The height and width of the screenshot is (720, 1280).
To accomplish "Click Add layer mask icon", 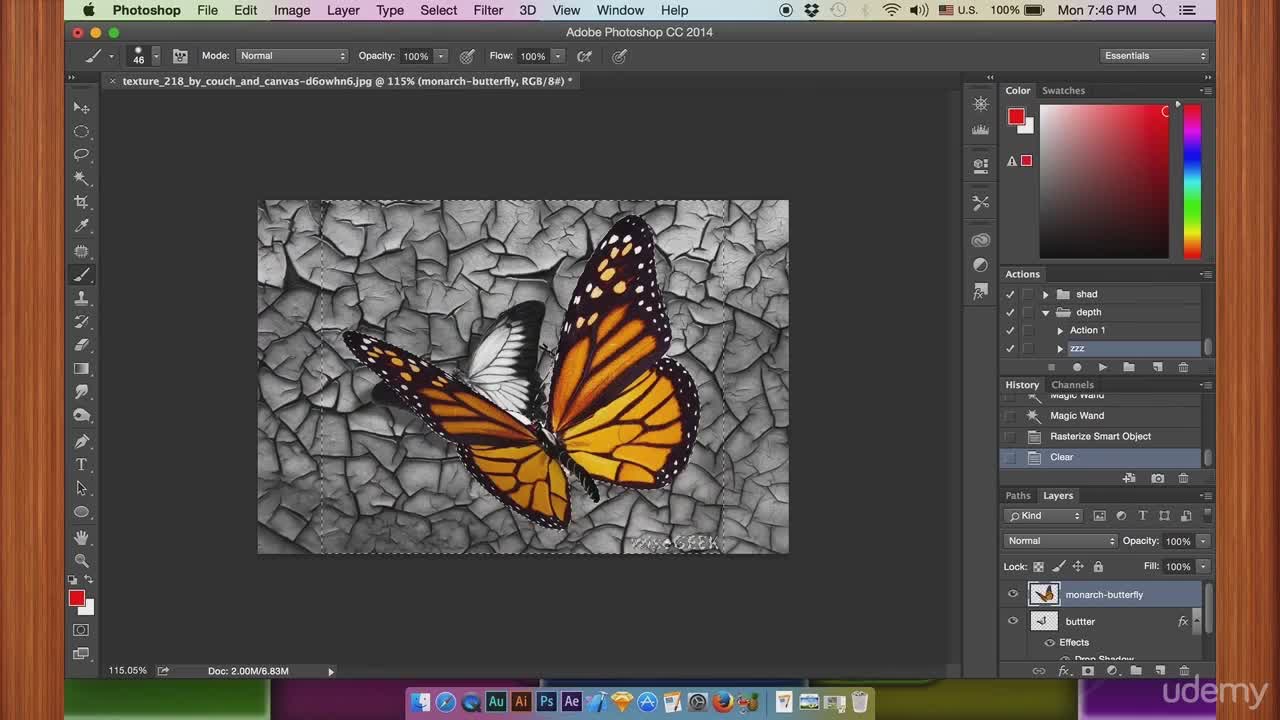I will (1088, 671).
